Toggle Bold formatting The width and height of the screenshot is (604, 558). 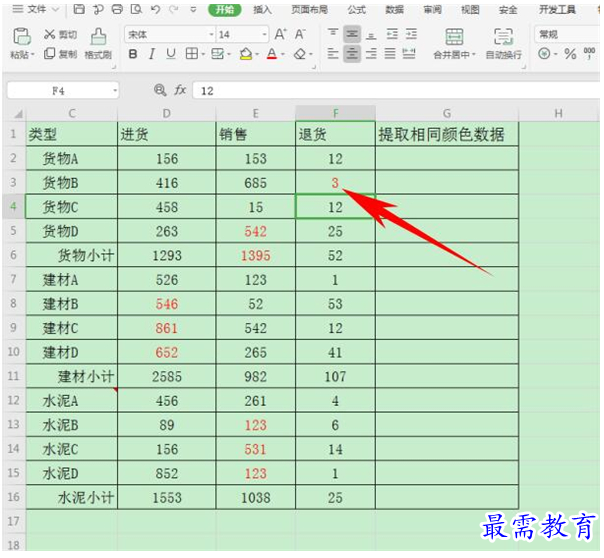[133, 54]
